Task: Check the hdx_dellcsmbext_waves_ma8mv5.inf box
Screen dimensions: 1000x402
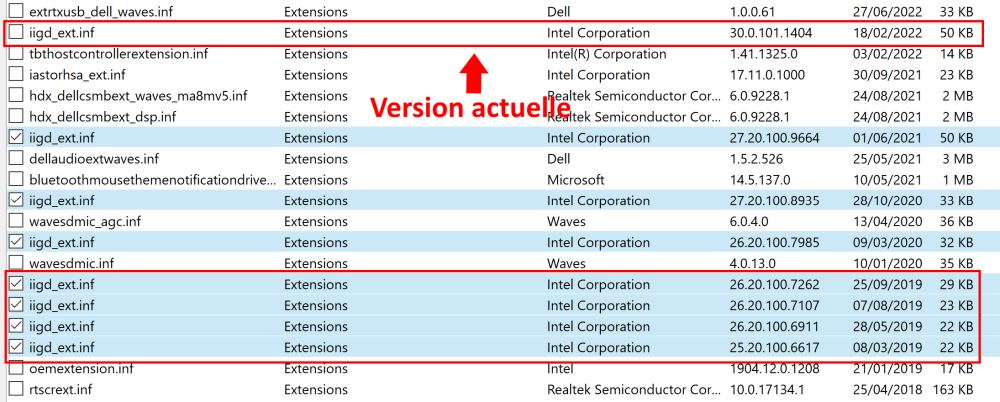Action: click(x=15, y=96)
